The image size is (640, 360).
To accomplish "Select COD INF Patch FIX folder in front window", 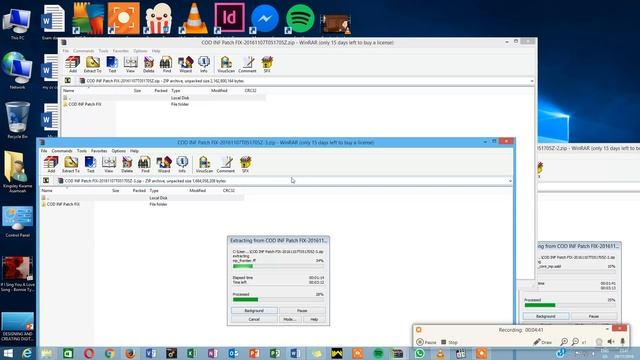I will (x=63, y=204).
